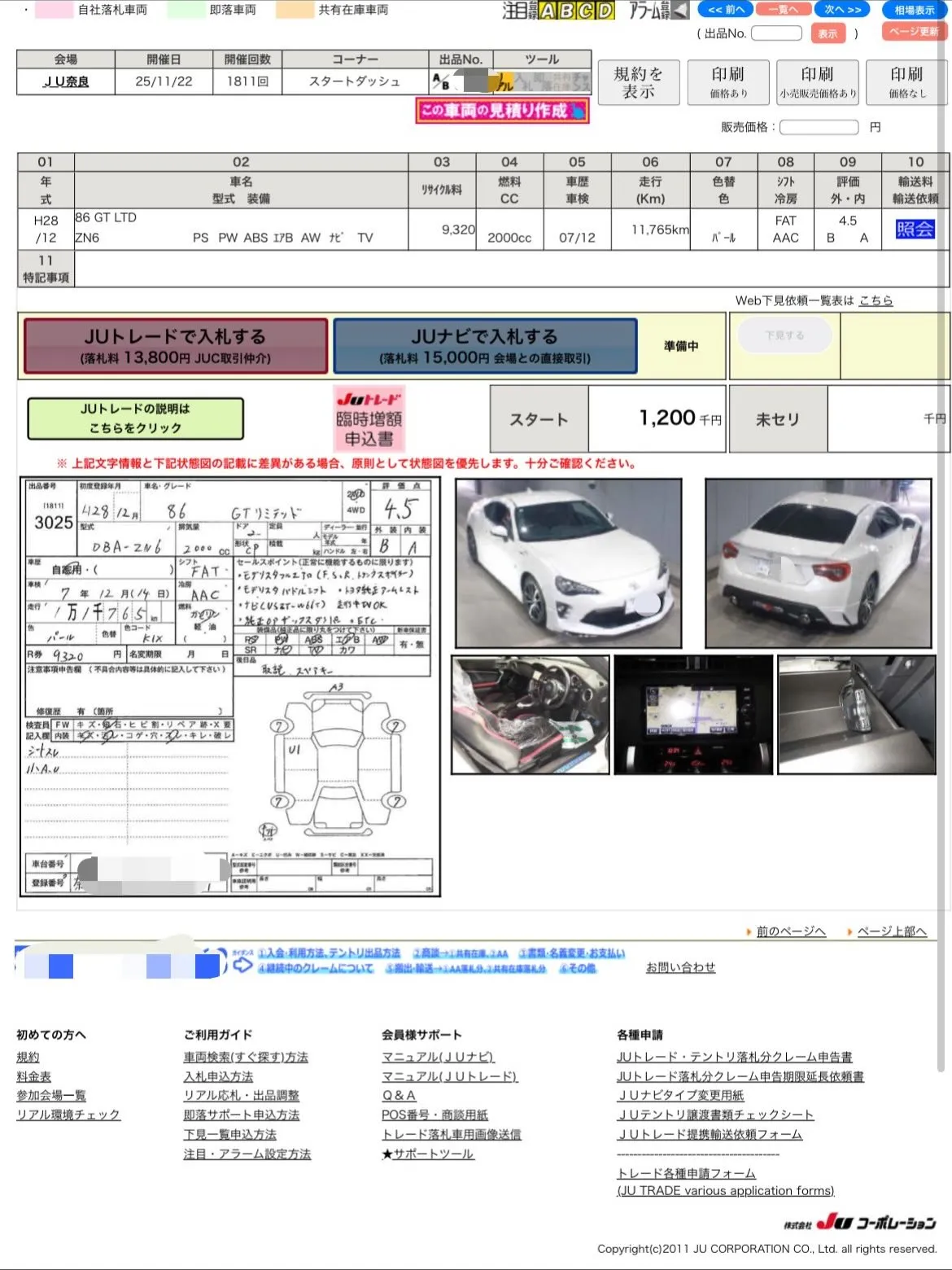Return to the list with 一覧へ button
Viewport: 952px width, 1270px height.
click(783, 10)
